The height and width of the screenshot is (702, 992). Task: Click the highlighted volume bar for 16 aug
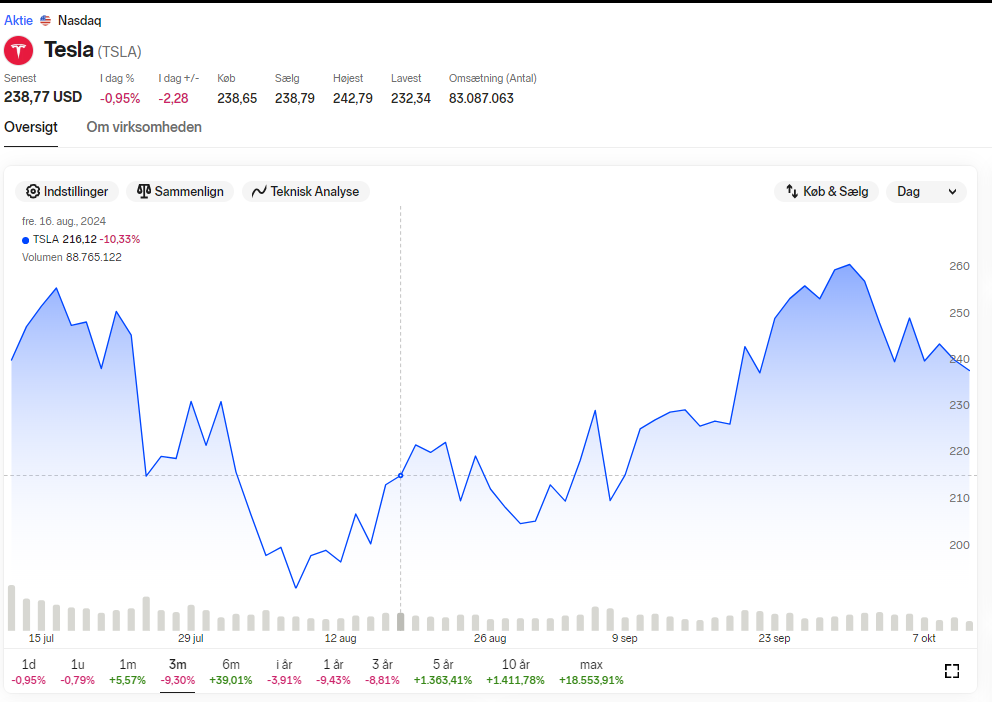(x=400, y=622)
